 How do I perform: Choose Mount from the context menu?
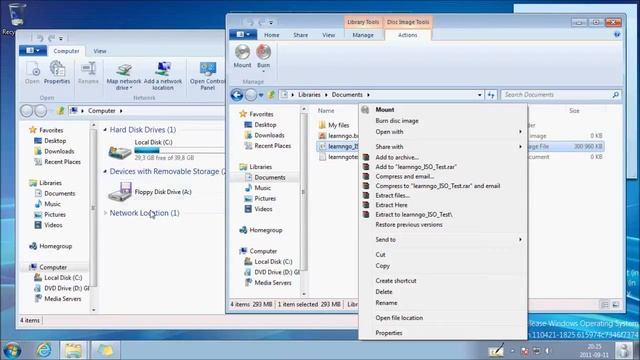(x=384, y=109)
